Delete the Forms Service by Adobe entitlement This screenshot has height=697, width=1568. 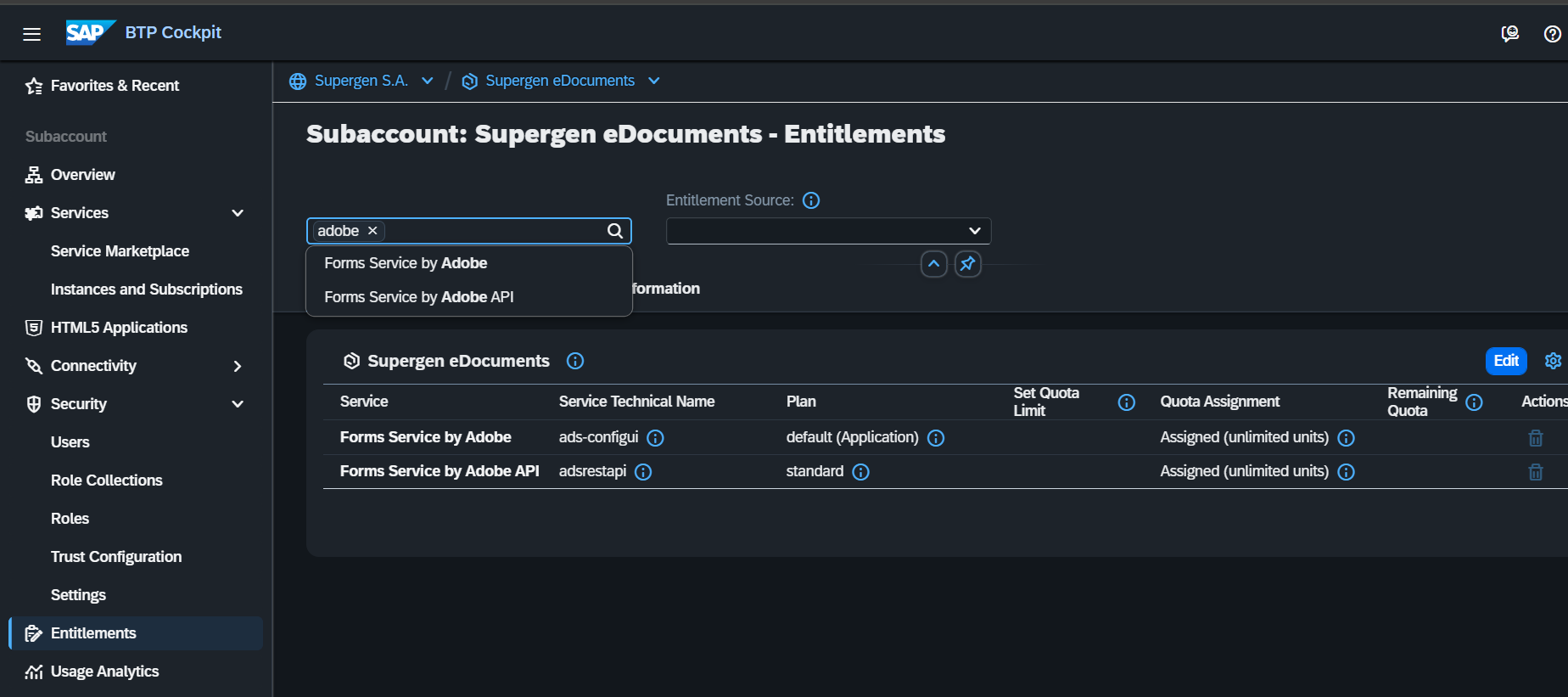click(1535, 438)
